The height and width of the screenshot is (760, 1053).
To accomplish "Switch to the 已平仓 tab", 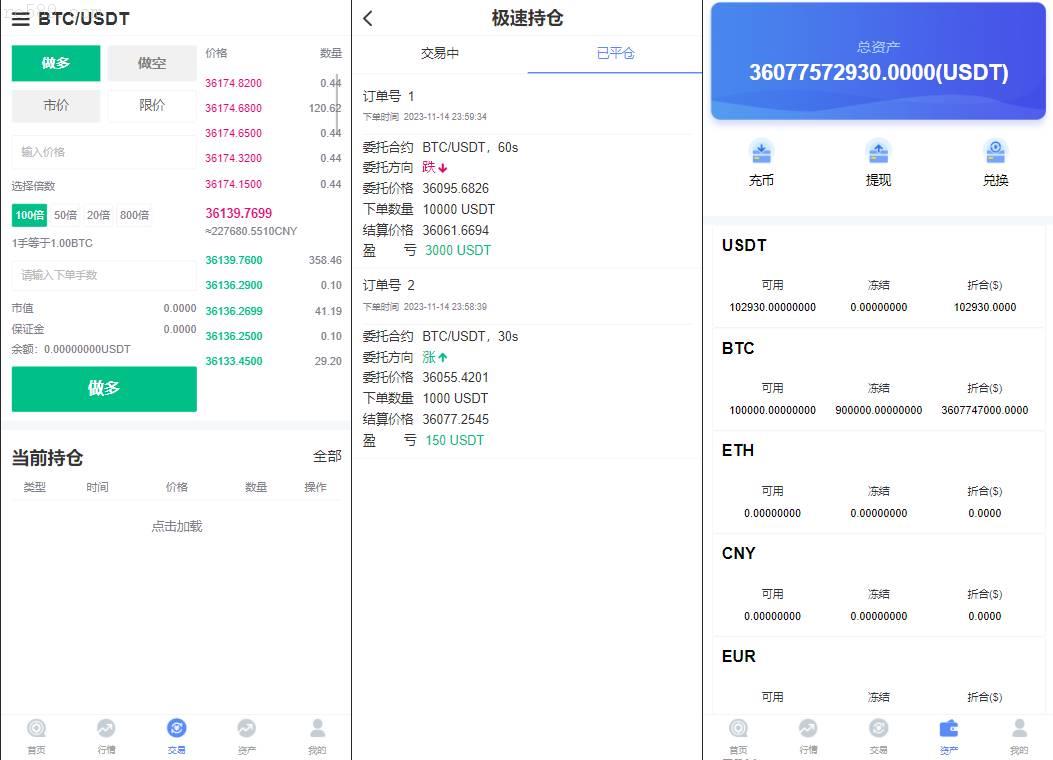I will [615, 53].
